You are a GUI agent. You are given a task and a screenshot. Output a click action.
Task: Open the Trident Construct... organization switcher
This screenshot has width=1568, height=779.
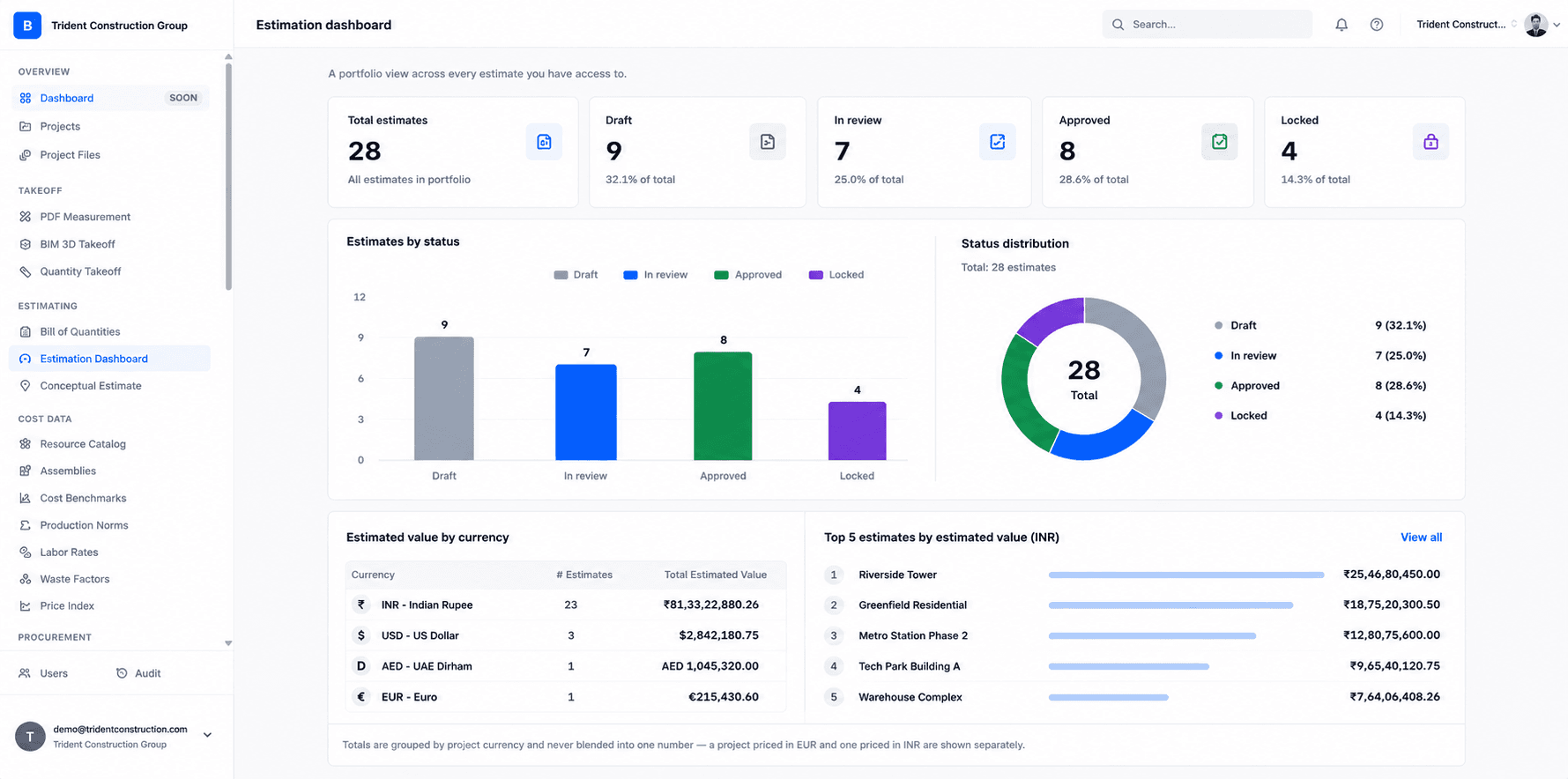click(1467, 25)
